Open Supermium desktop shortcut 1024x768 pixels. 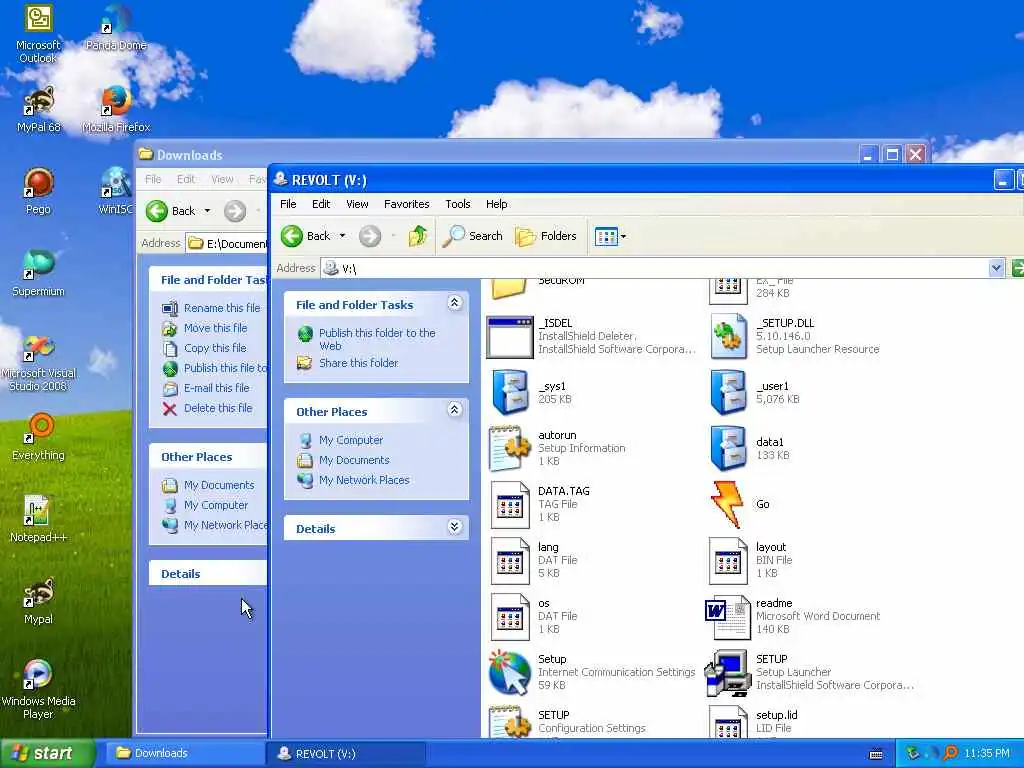click(x=38, y=273)
